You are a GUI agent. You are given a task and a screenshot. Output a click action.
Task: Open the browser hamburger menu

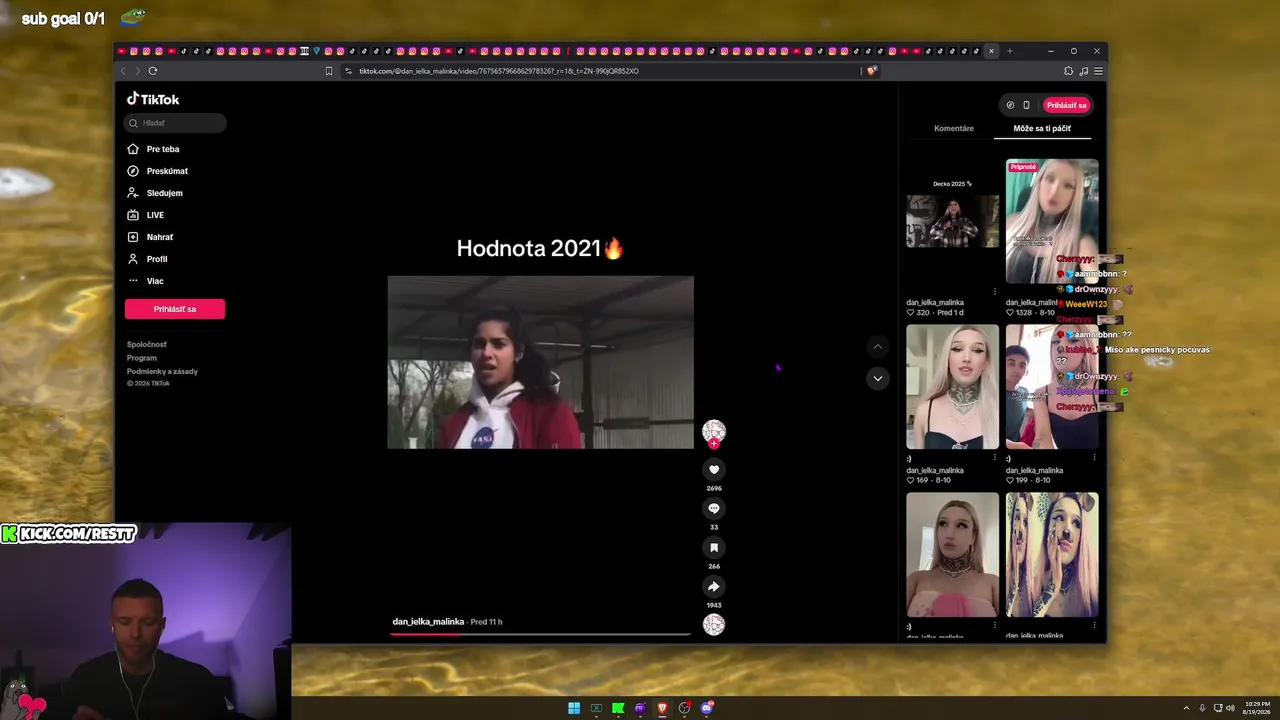1098,71
